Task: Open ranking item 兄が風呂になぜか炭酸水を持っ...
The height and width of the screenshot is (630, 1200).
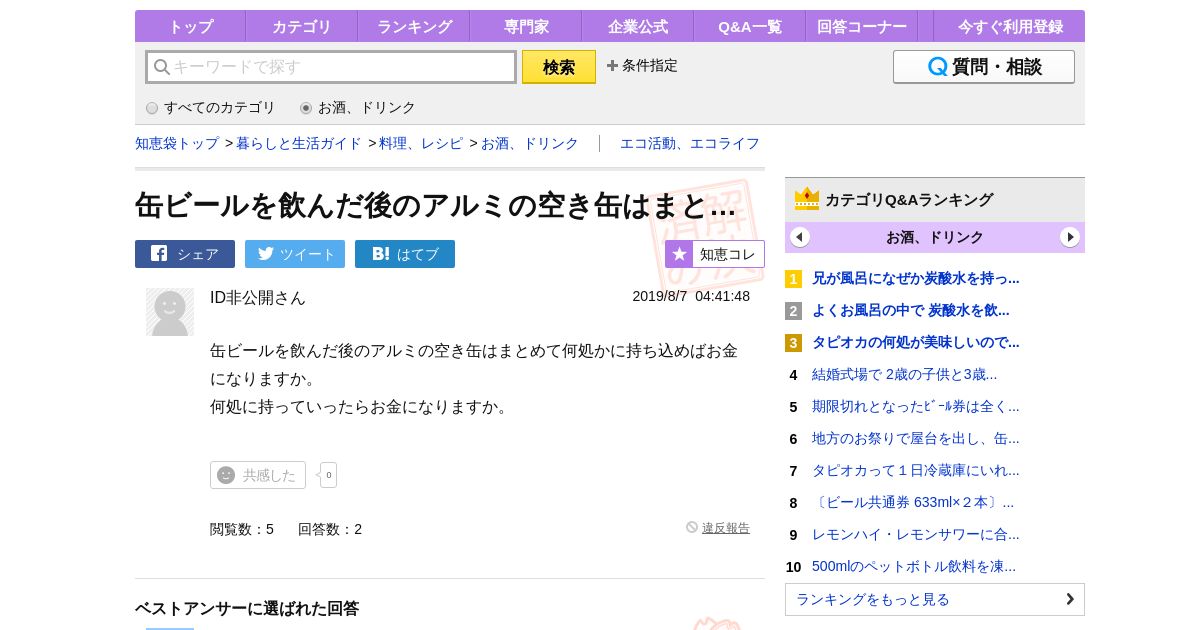Action: [x=916, y=278]
